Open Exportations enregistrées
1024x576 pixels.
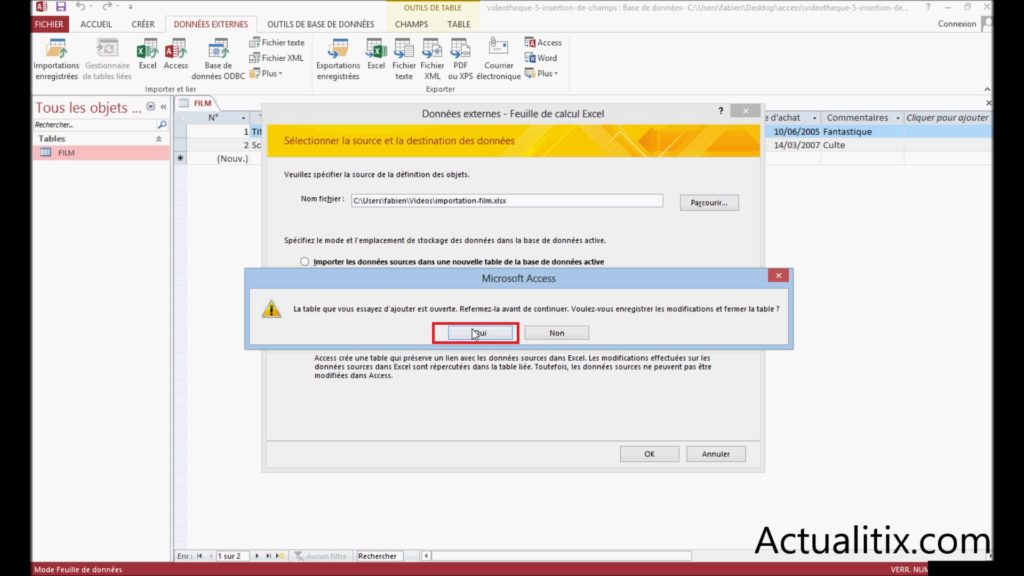pos(338,59)
